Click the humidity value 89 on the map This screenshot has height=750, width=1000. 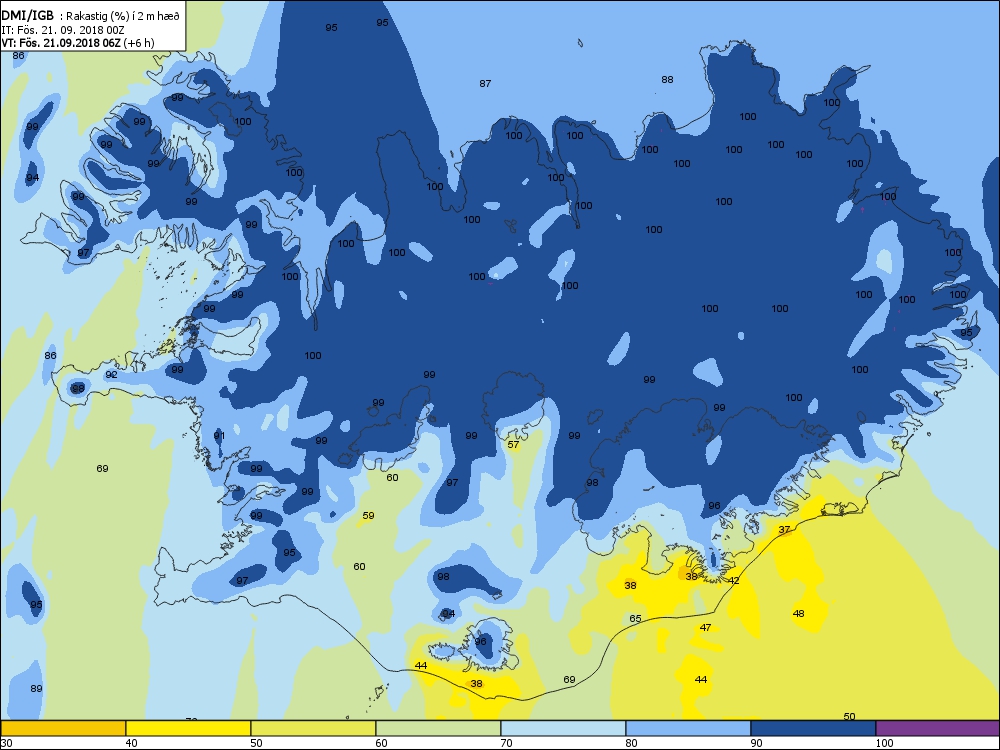[x=36, y=689]
